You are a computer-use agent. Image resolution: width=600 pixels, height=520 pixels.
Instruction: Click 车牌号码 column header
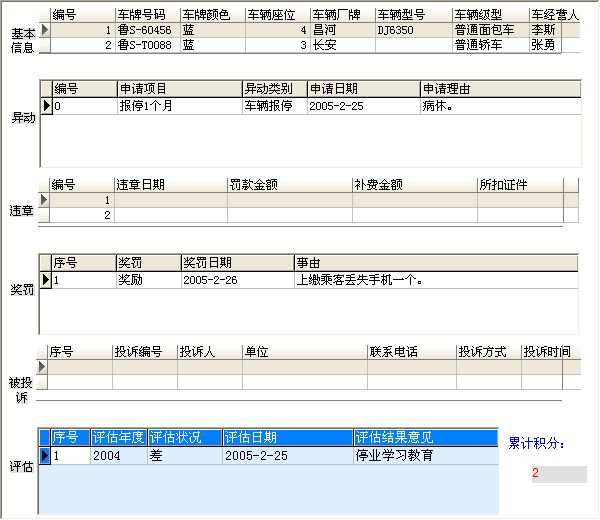coord(148,15)
